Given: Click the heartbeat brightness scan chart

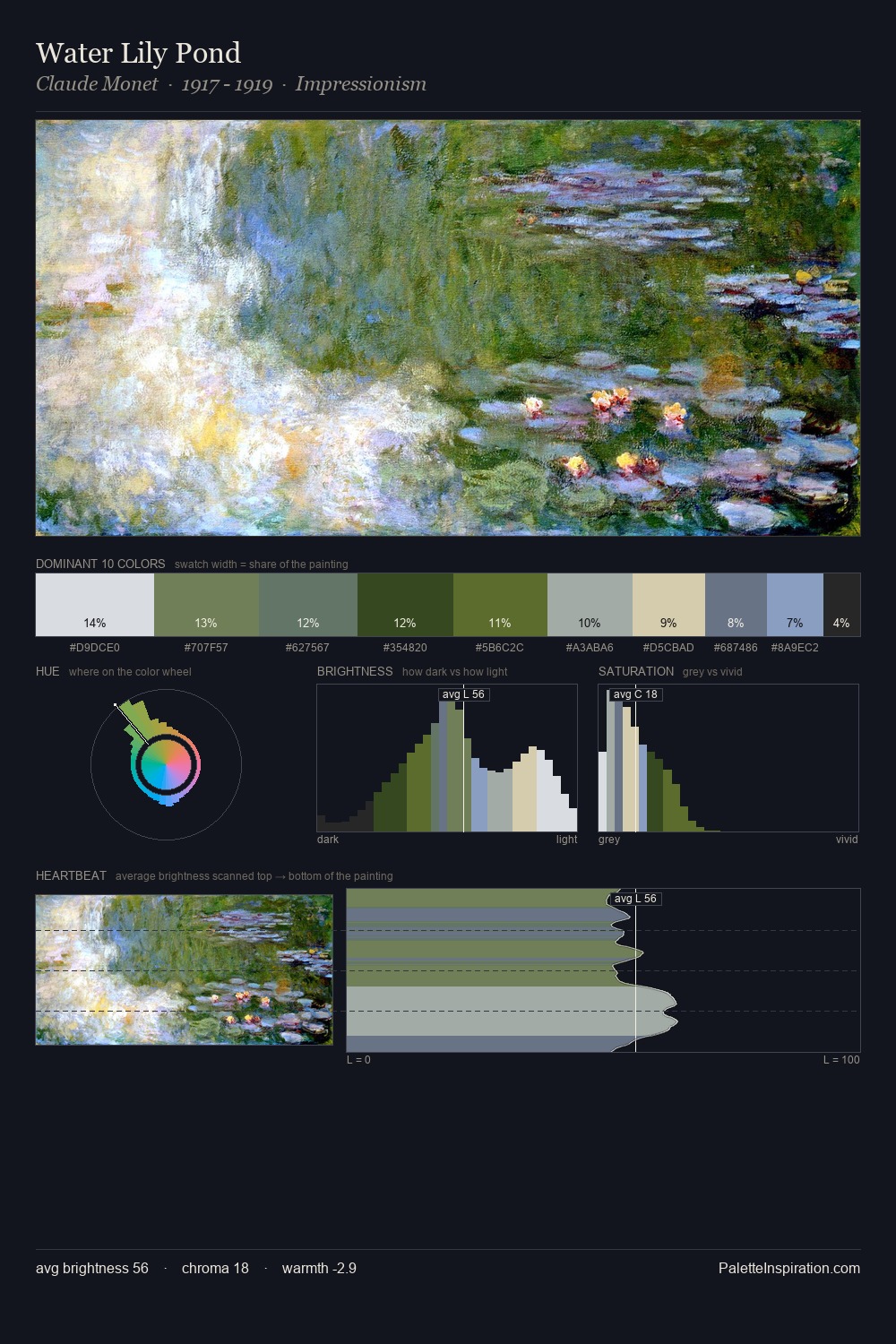Looking at the screenshot, I should (603, 970).
